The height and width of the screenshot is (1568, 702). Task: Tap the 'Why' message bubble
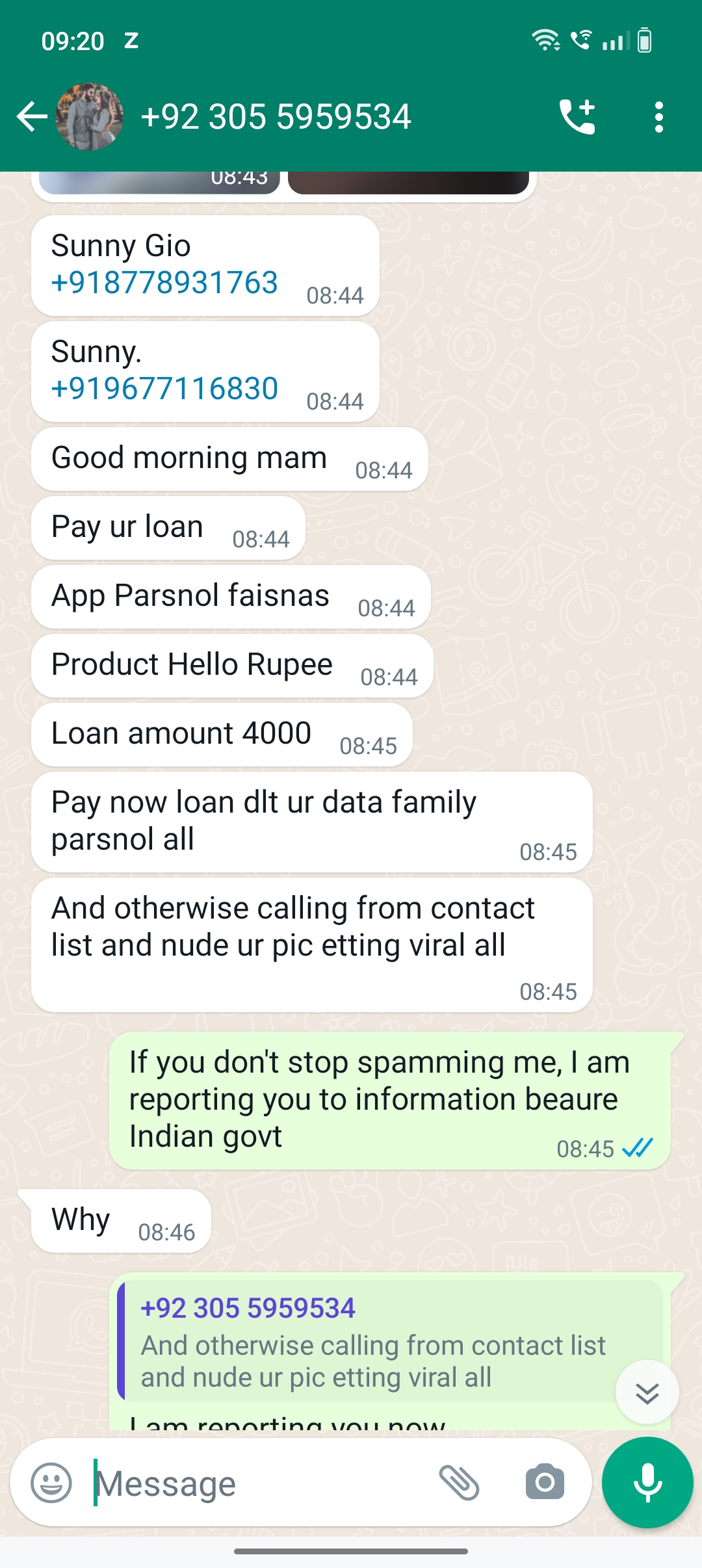pos(121,1220)
